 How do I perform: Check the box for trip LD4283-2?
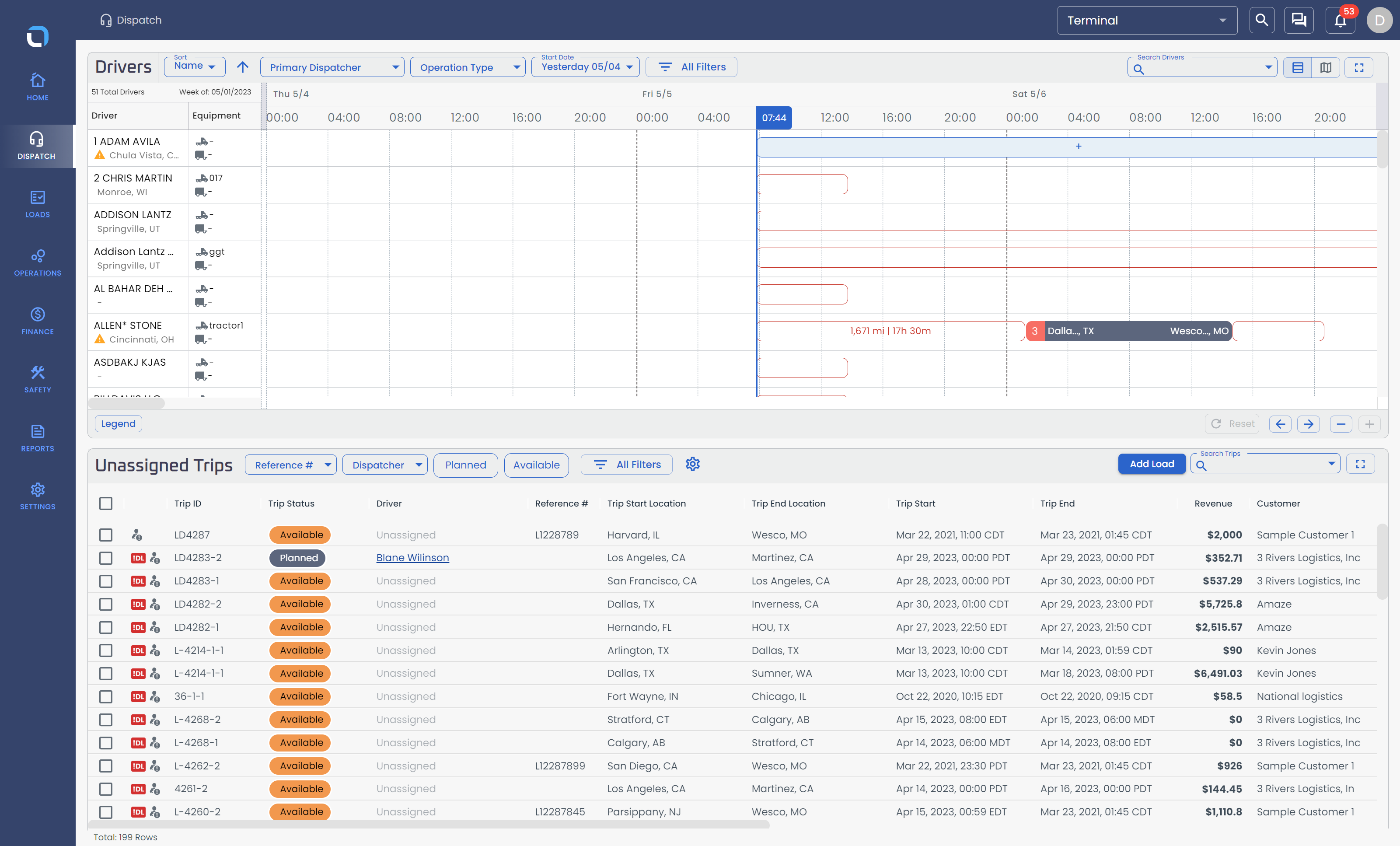coord(106,558)
